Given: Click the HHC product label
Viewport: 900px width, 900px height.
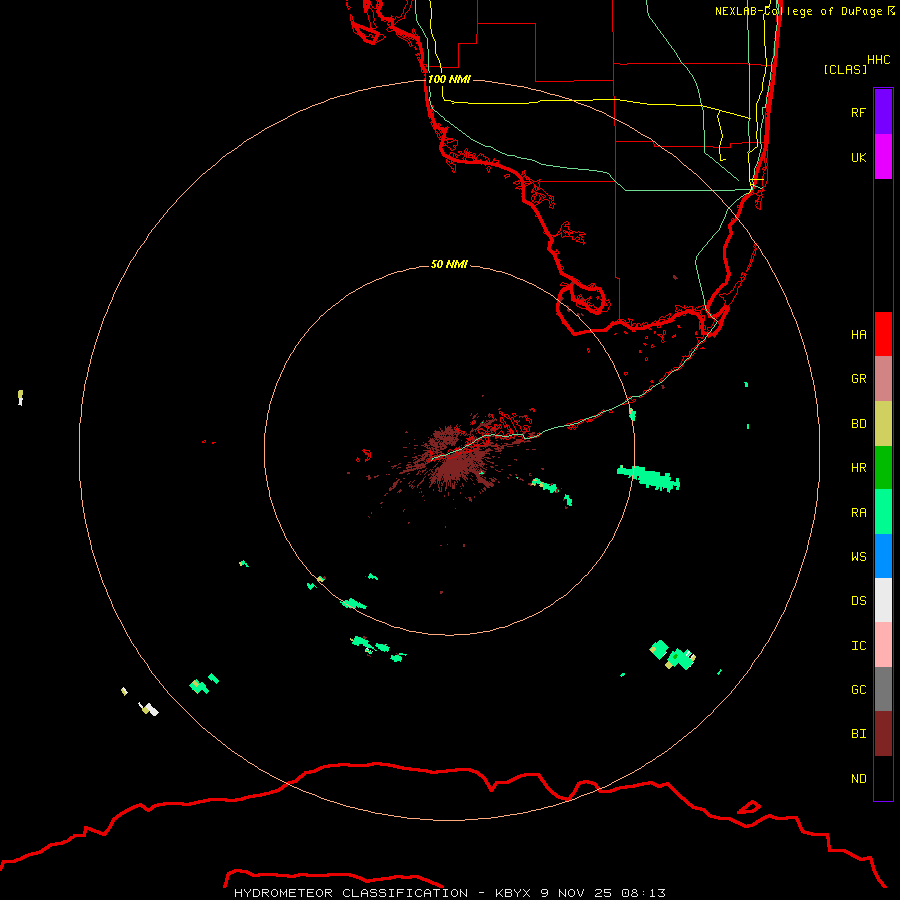Looking at the screenshot, I should coord(878,60).
